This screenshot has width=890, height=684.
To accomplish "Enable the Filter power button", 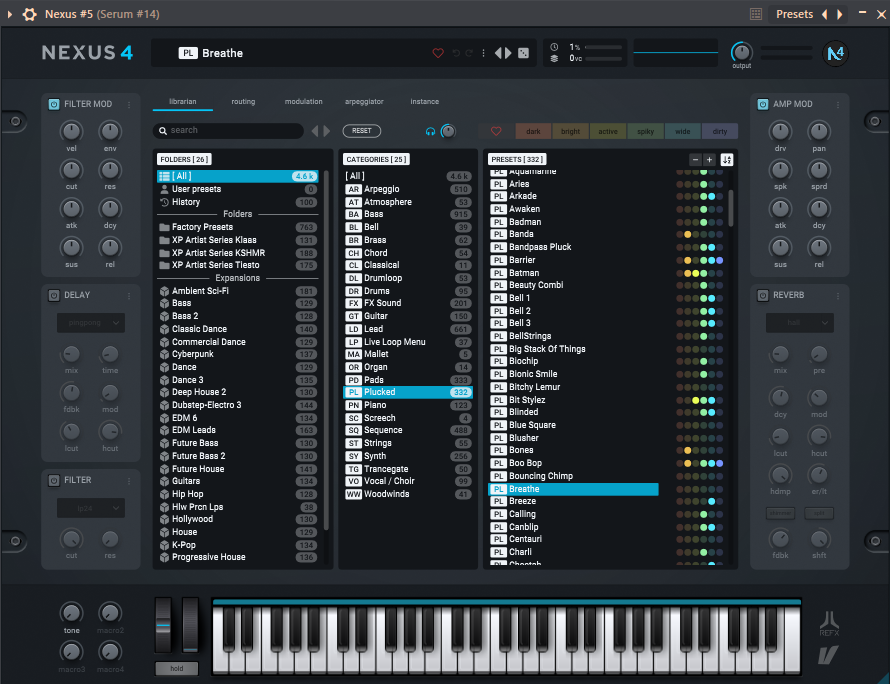I will pos(54,480).
